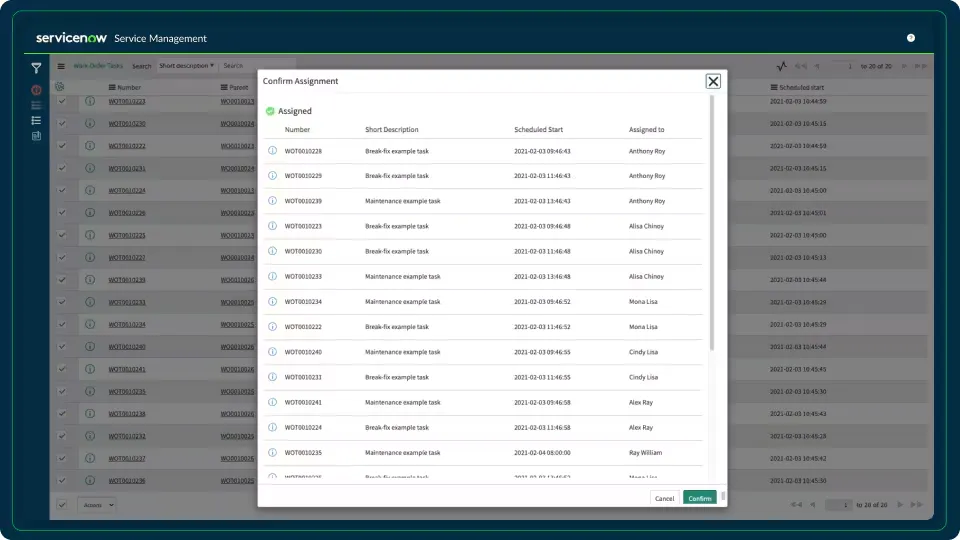The width and height of the screenshot is (960, 540).
Task: Open background link WOT0010232
Action: point(127,436)
